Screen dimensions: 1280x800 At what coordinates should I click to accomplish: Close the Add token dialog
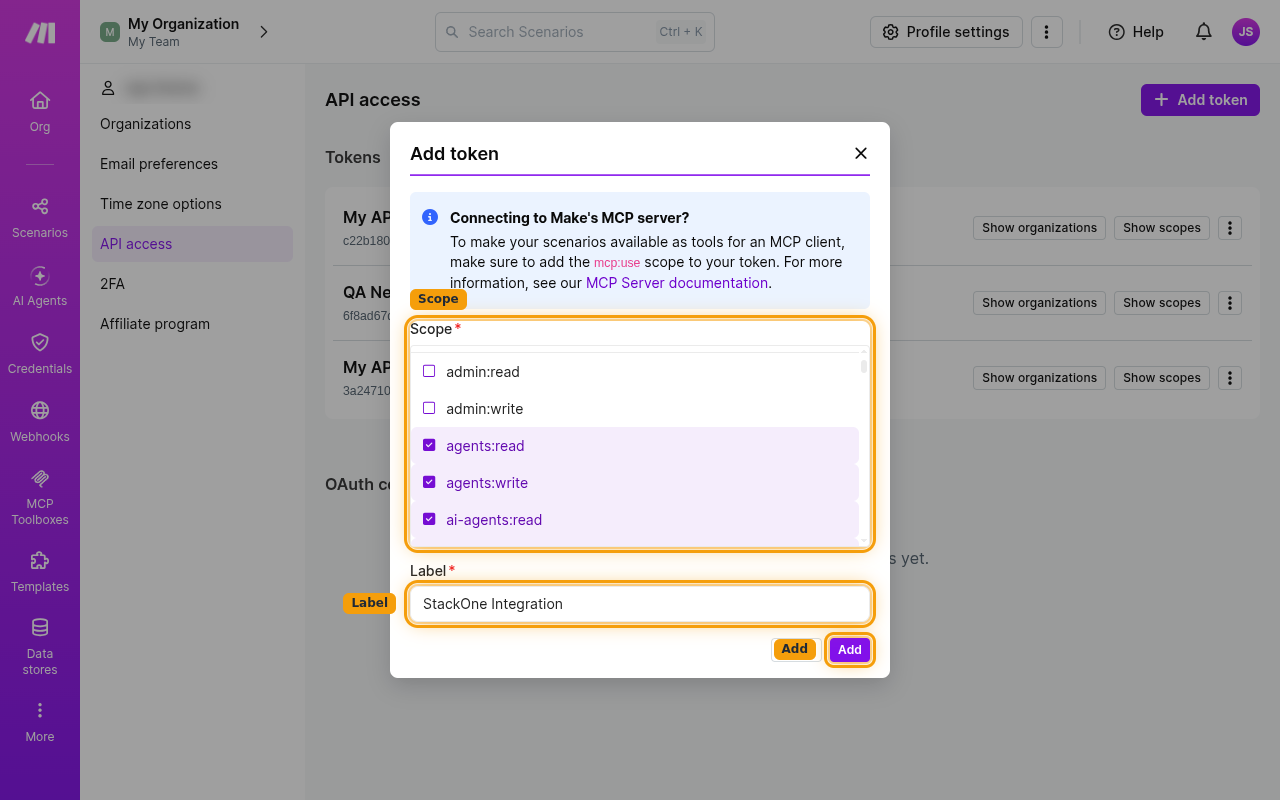861,153
